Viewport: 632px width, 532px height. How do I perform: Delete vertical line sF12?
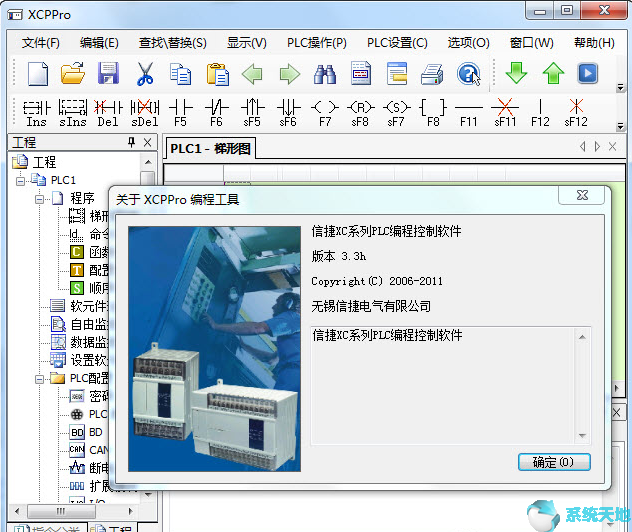[576, 113]
